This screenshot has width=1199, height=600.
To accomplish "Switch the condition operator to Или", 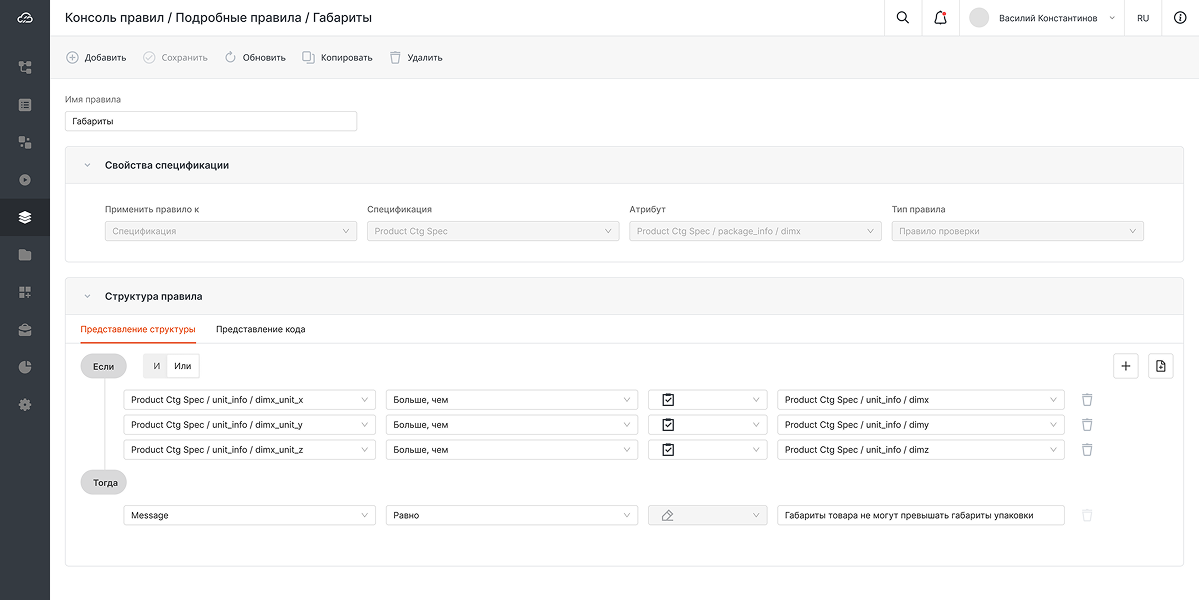I will coord(182,367).
